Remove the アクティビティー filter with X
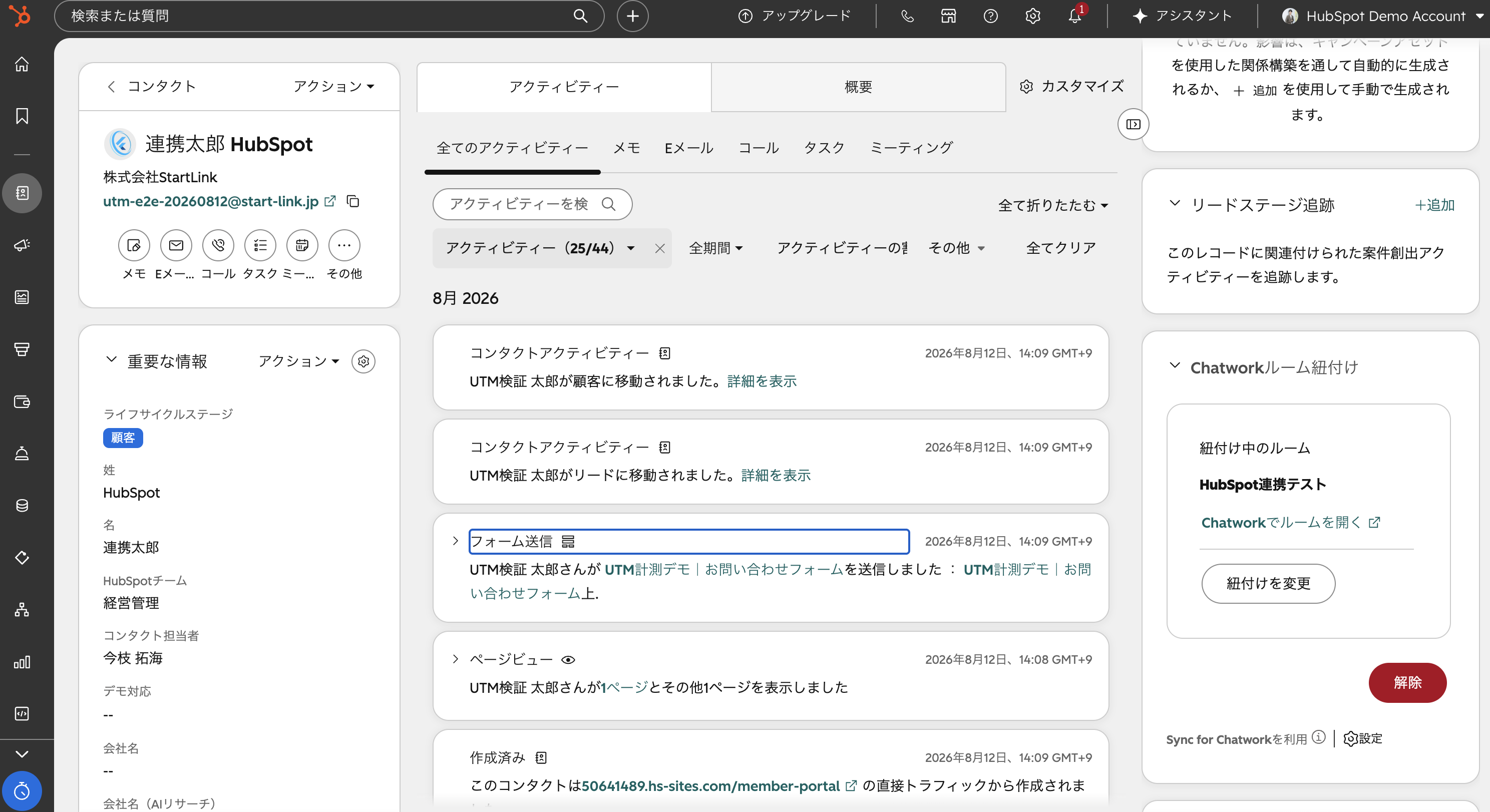 [x=659, y=248]
